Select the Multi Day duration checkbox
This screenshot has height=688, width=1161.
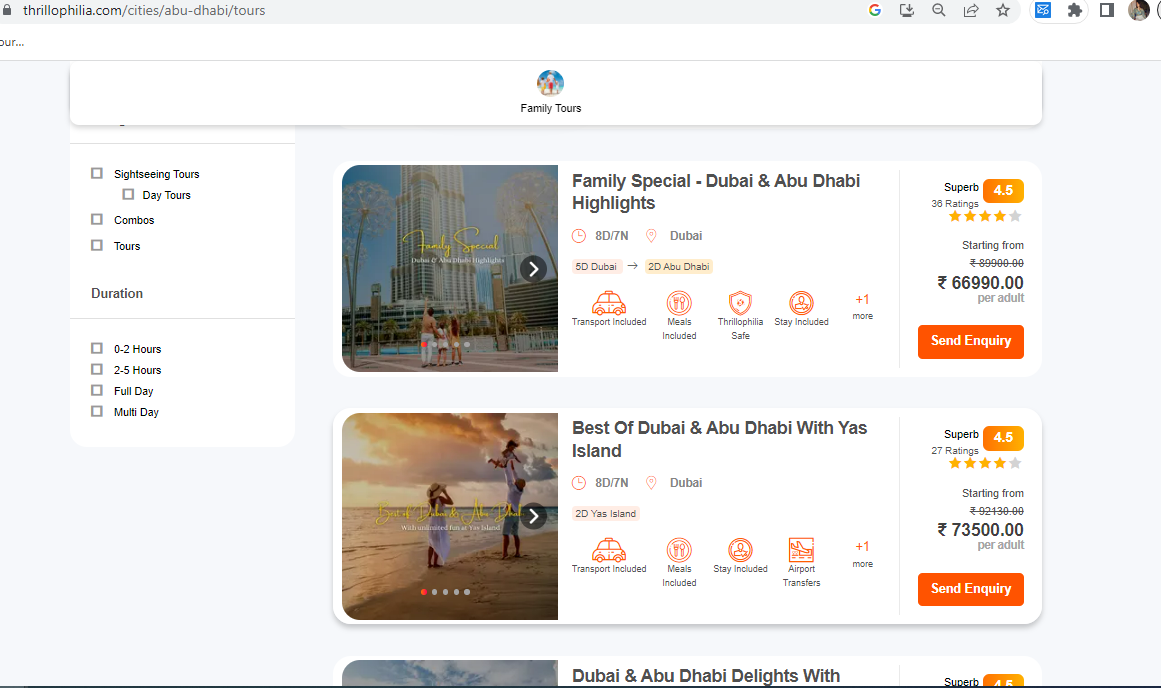coord(97,411)
